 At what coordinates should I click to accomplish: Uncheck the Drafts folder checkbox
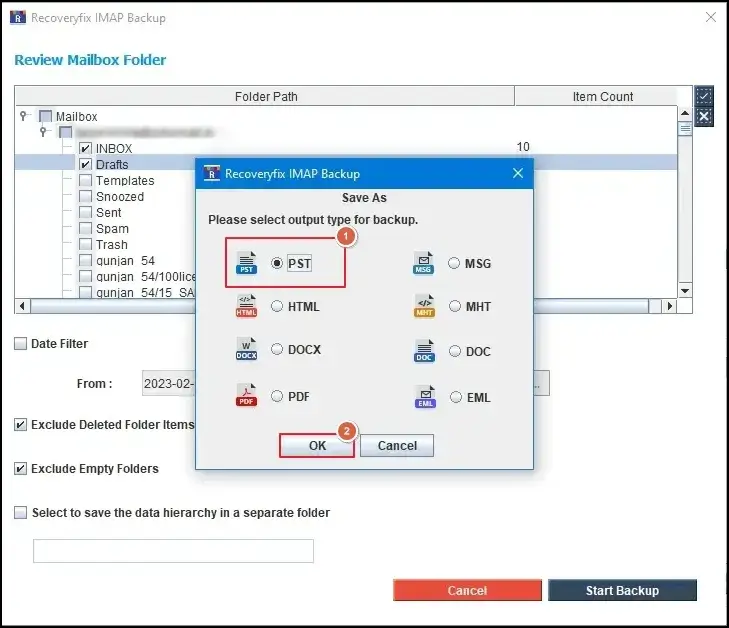[x=85, y=164]
